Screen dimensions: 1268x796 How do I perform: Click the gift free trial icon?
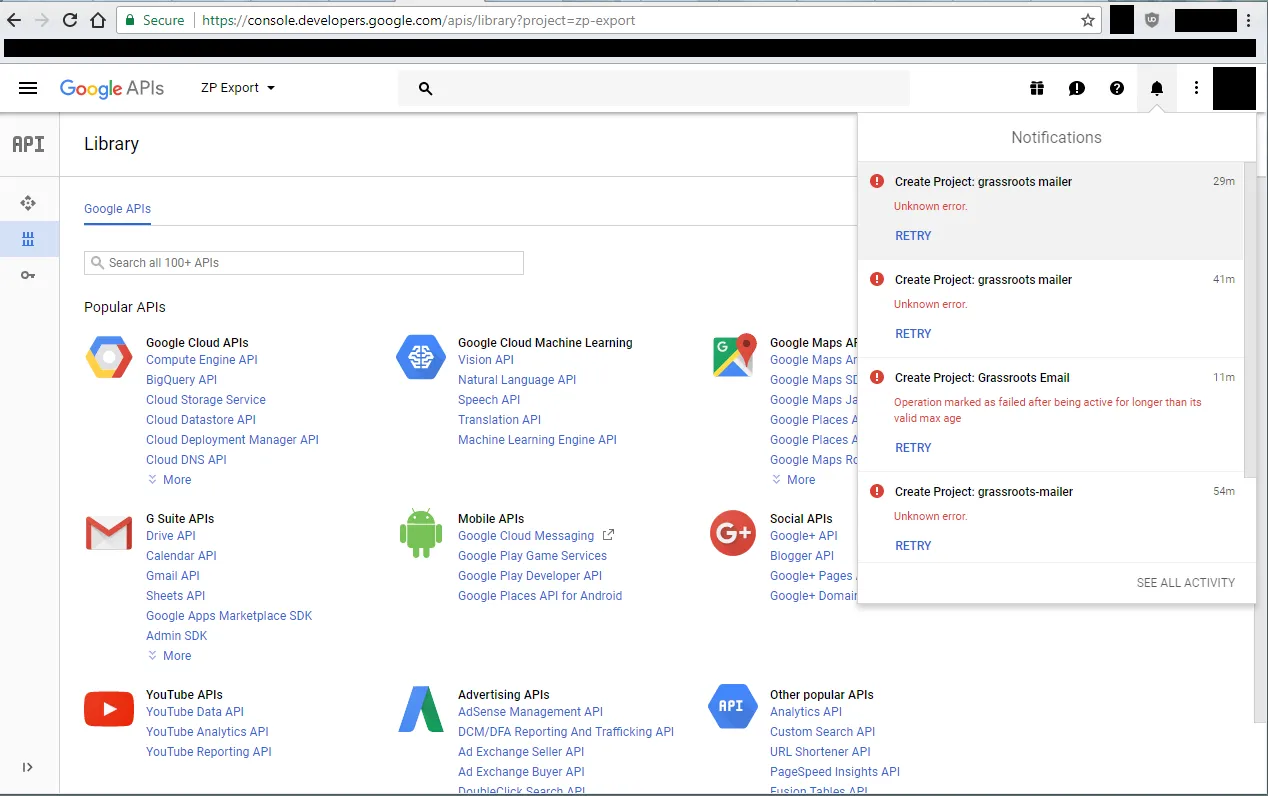pyautogui.click(x=1037, y=88)
